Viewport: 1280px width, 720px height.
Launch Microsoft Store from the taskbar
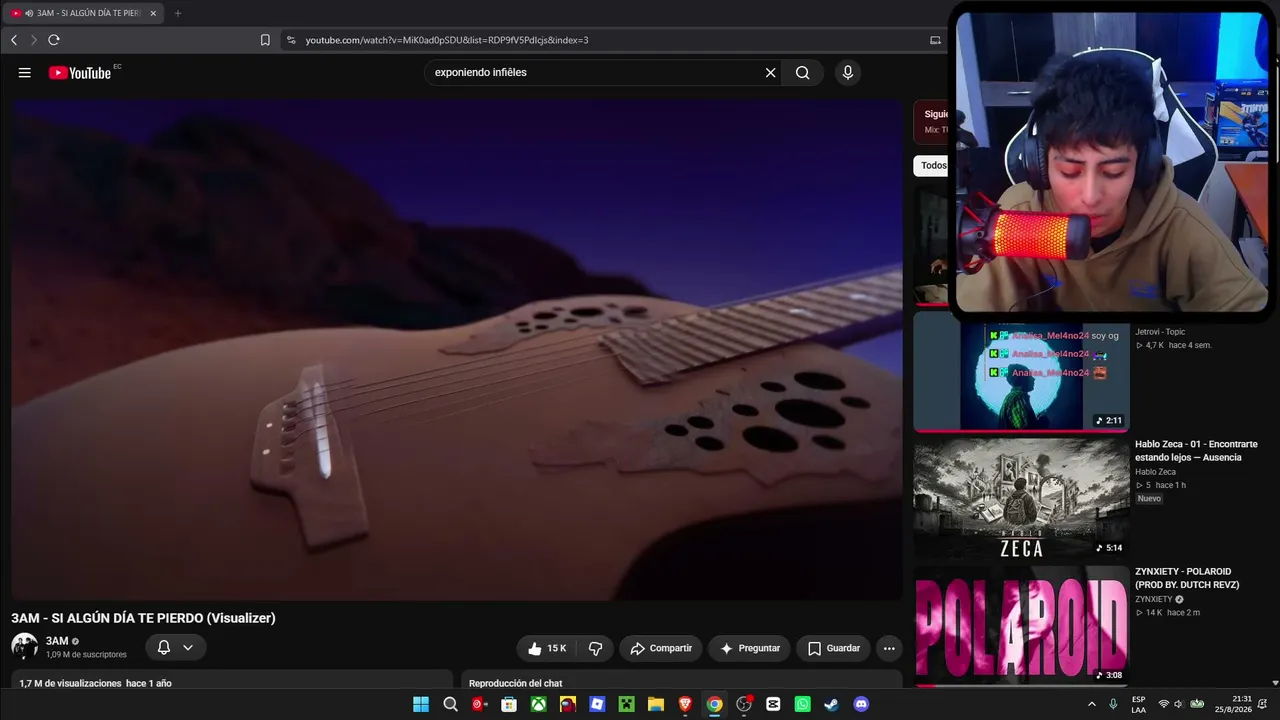point(509,704)
